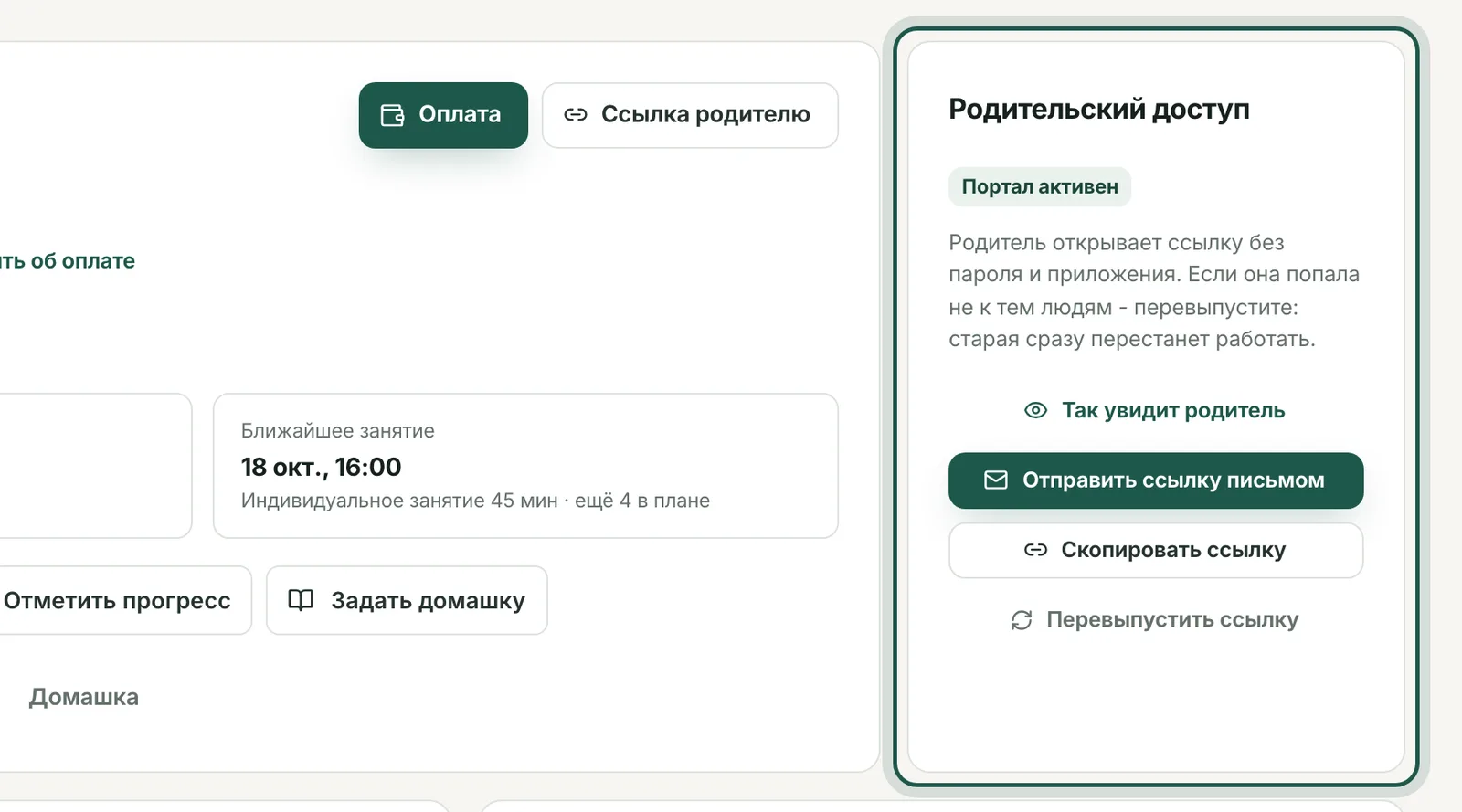The image size is (1462, 812).
Task: Open the Ближайшее занятие card
Action: pyautogui.click(x=525, y=466)
